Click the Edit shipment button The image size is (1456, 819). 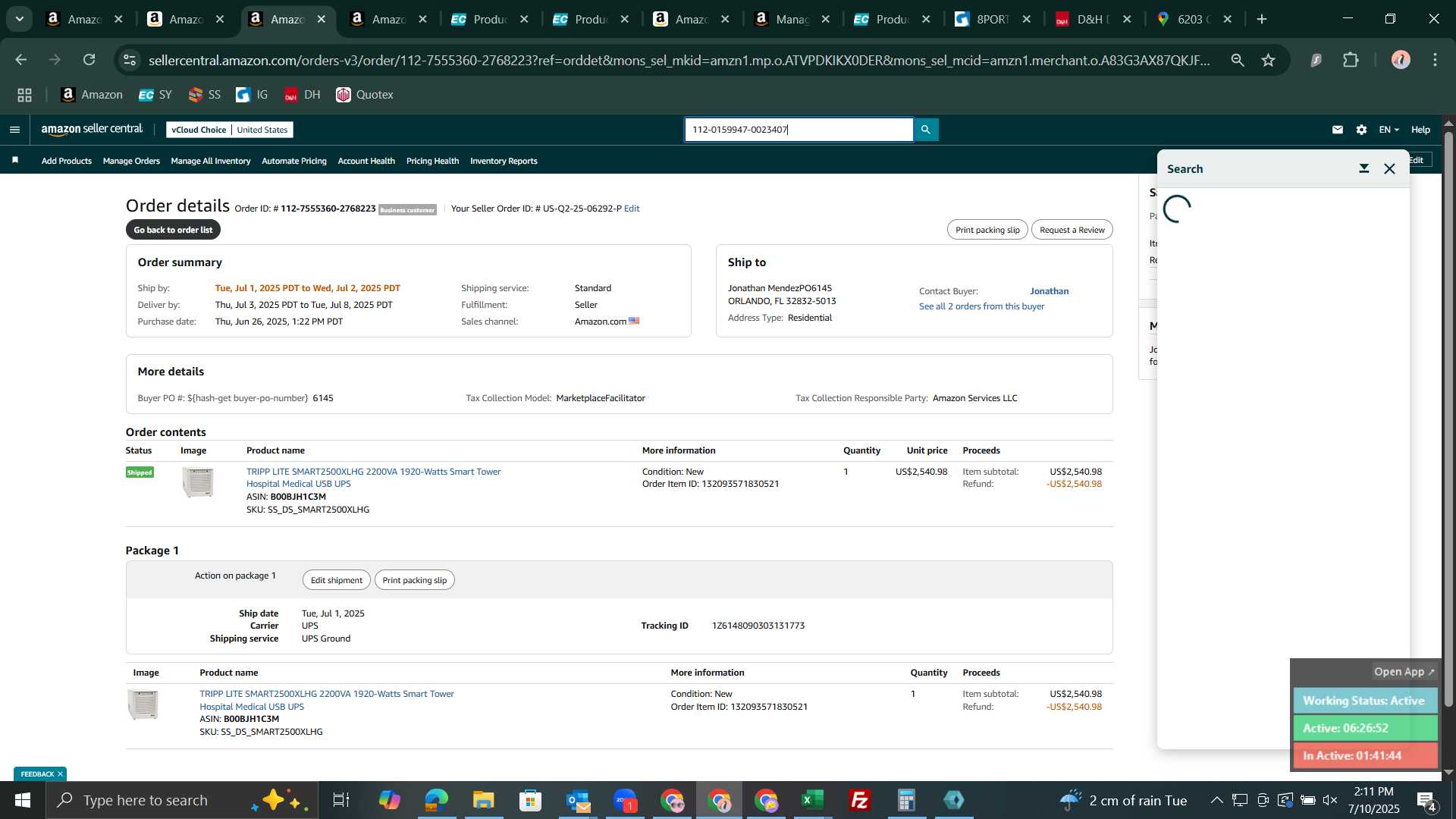pyautogui.click(x=337, y=580)
